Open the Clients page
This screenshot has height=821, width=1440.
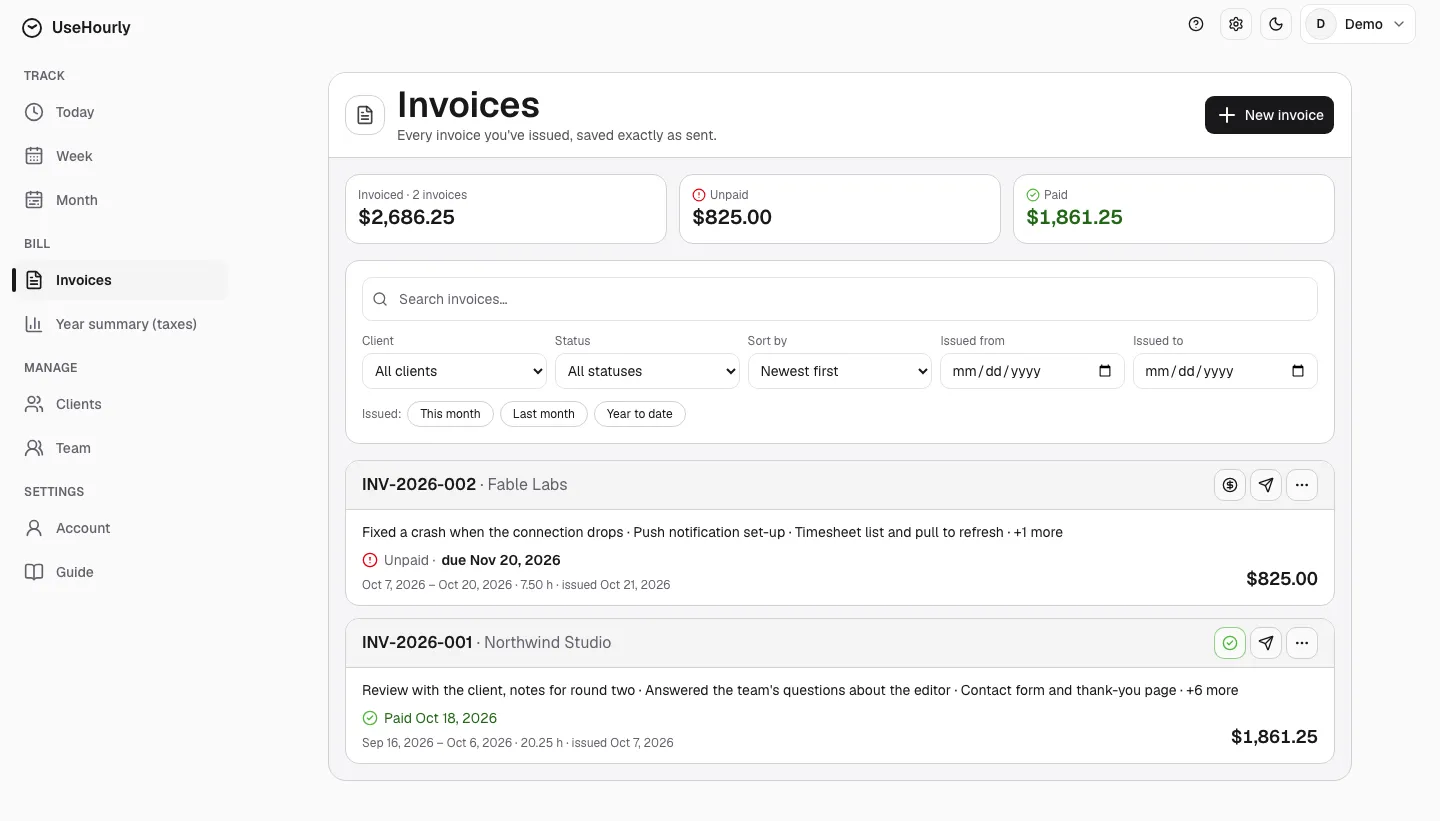[120, 404]
